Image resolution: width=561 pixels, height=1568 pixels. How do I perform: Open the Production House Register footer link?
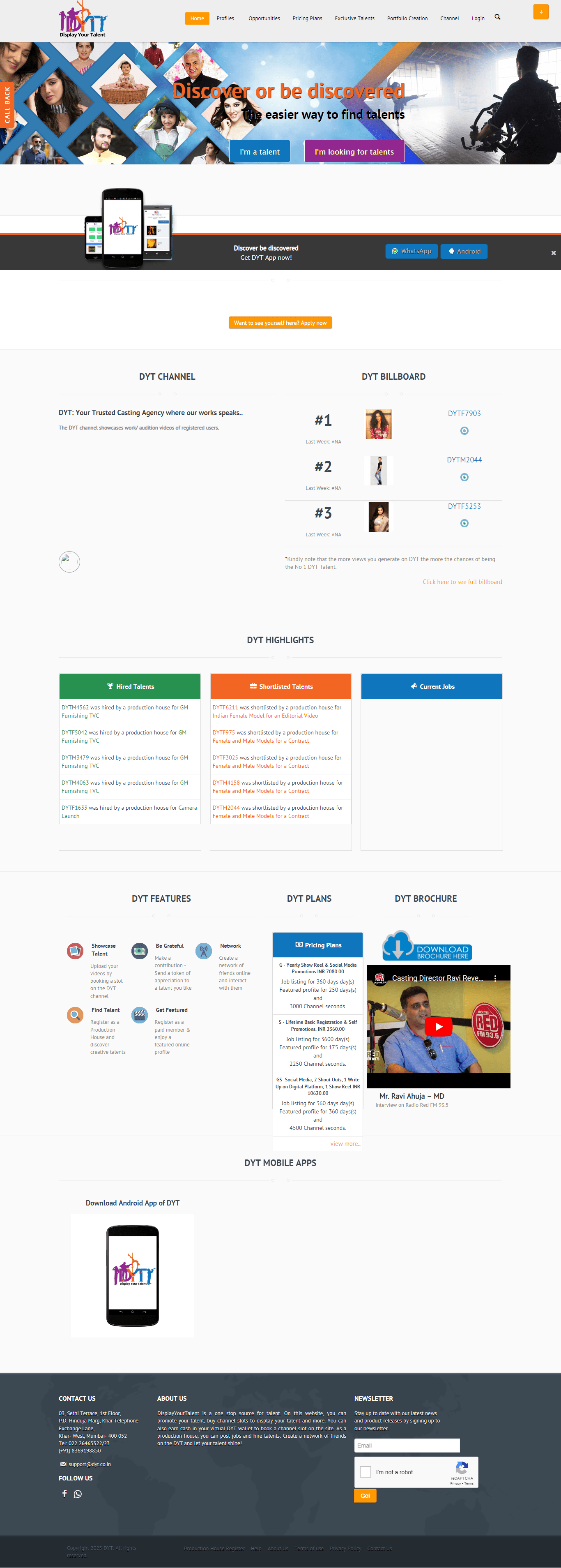tap(214, 1548)
